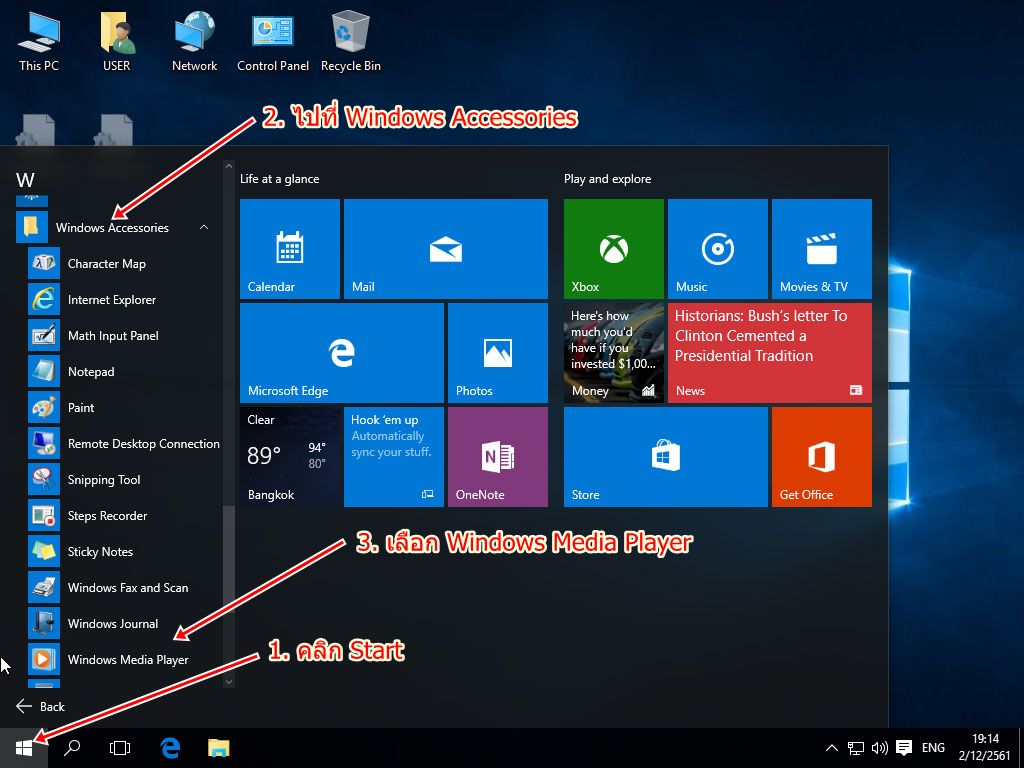Launch the Snipping Tool app
This screenshot has height=768, width=1024.
103,480
